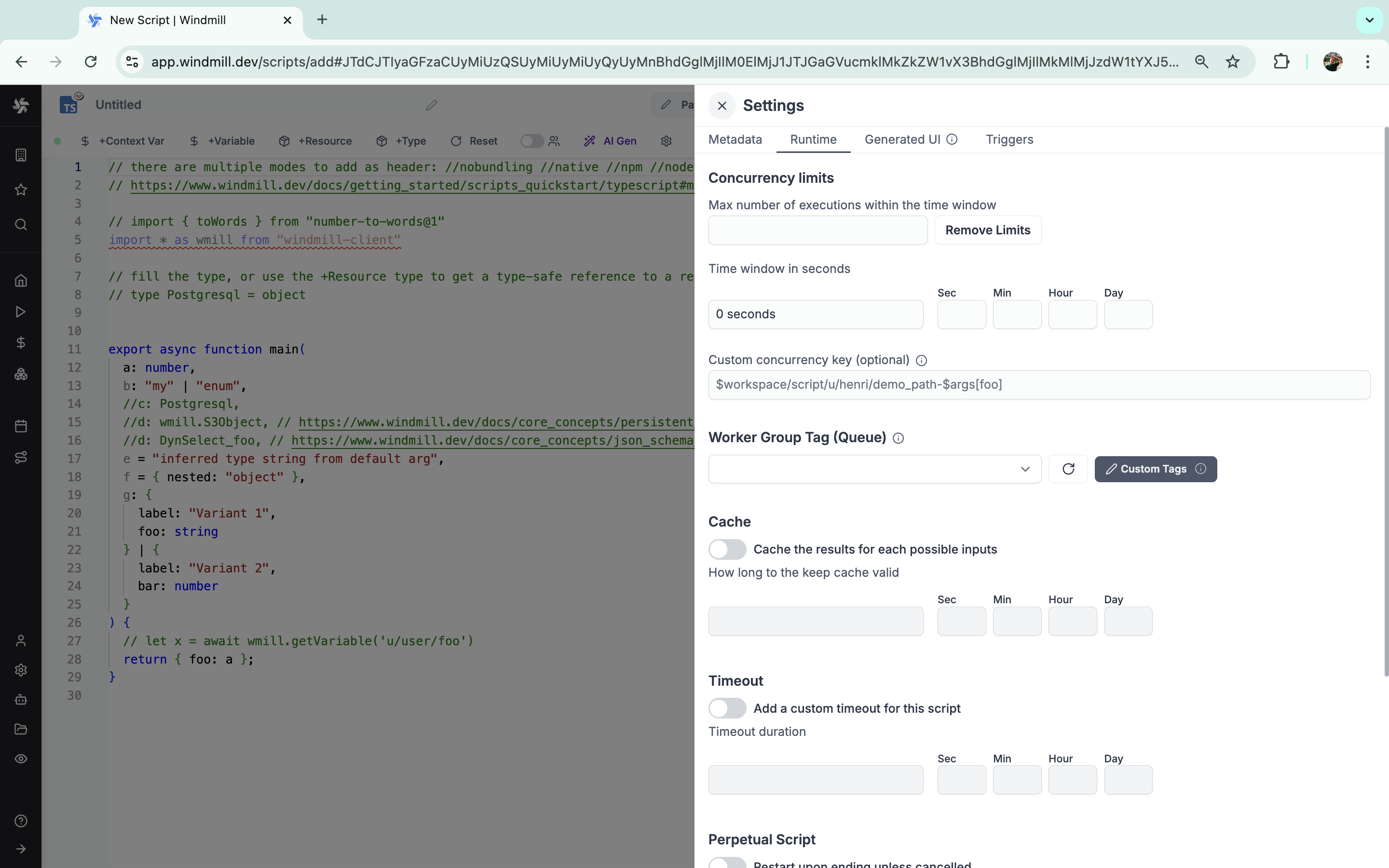Switch to the Triggers tab
1389x868 pixels.
coord(1009,139)
